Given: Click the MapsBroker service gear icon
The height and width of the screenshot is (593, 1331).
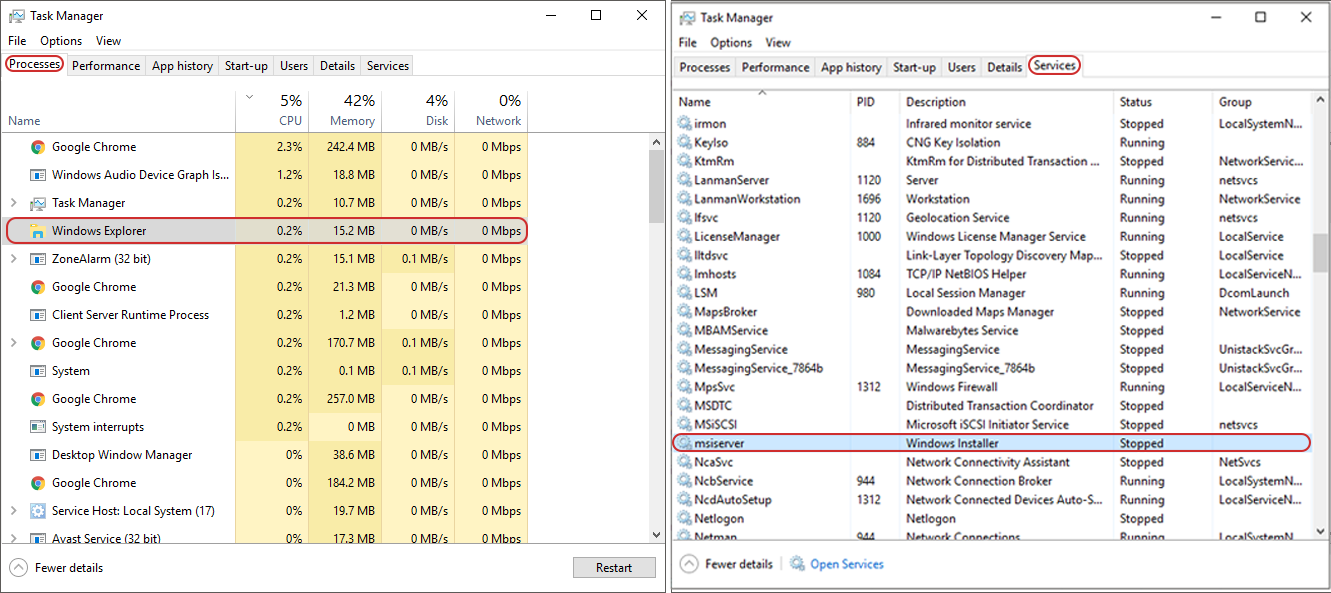Looking at the screenshot, I should 685,312.
